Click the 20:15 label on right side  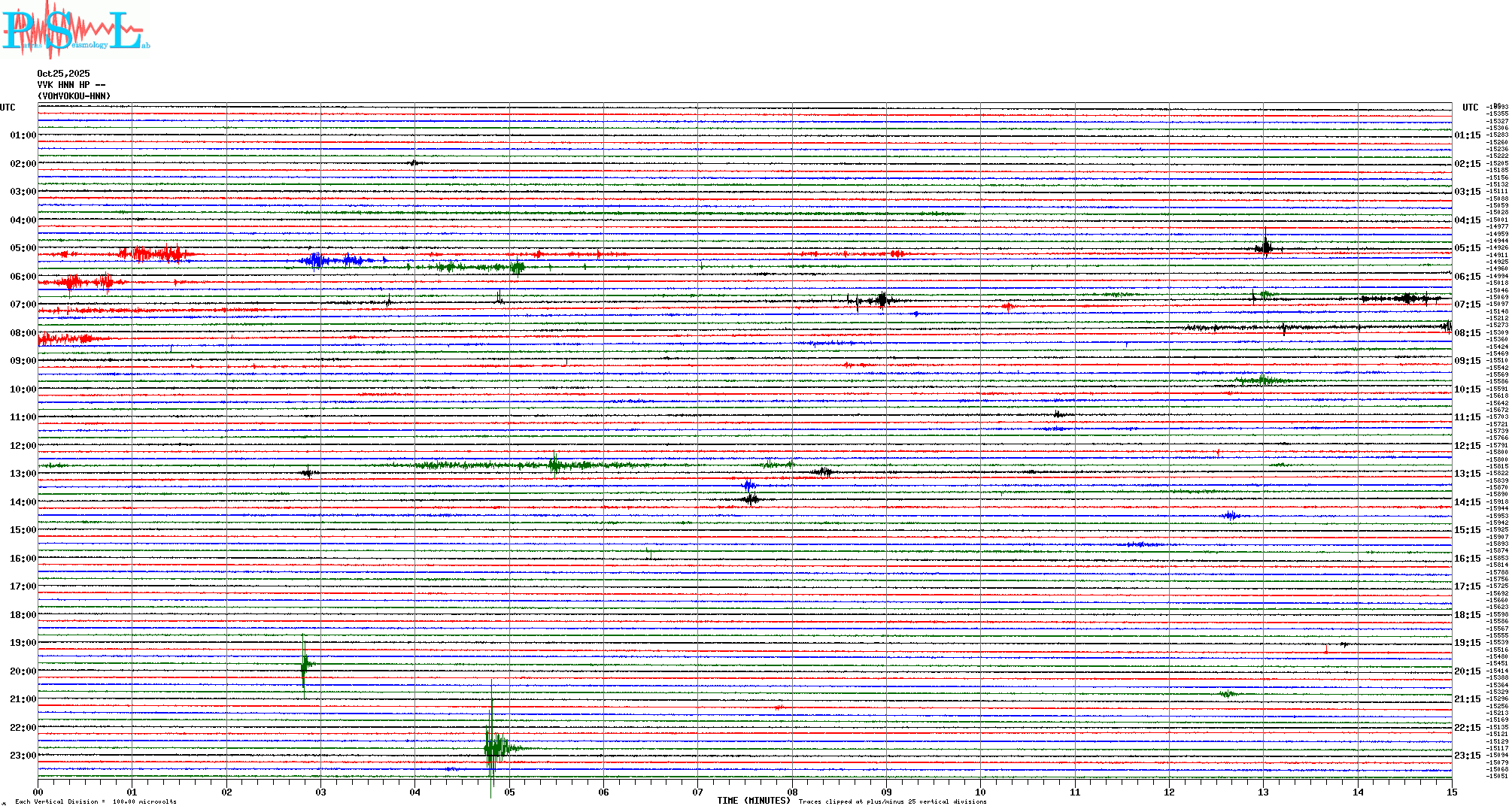tap(1467, 671)
